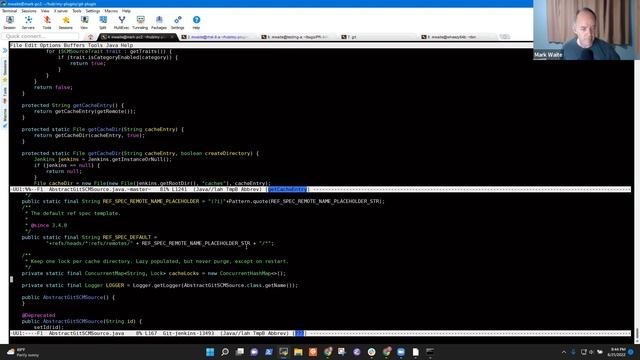Screen dimensions: 640x360
Task: Open the Macros menu
Action: [111, 11]
